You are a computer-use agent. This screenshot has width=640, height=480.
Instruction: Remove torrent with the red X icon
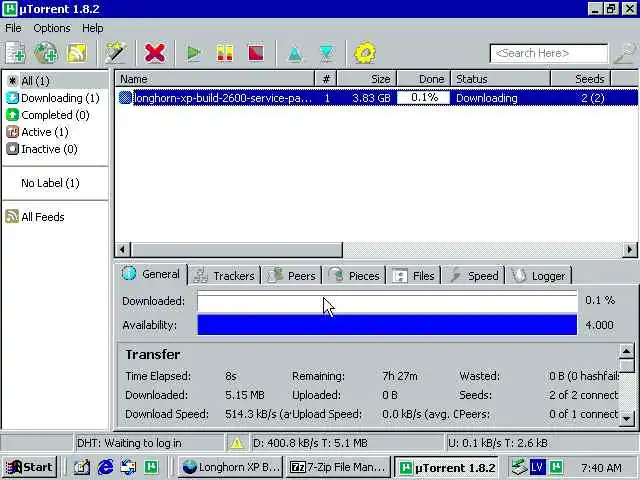155,53
